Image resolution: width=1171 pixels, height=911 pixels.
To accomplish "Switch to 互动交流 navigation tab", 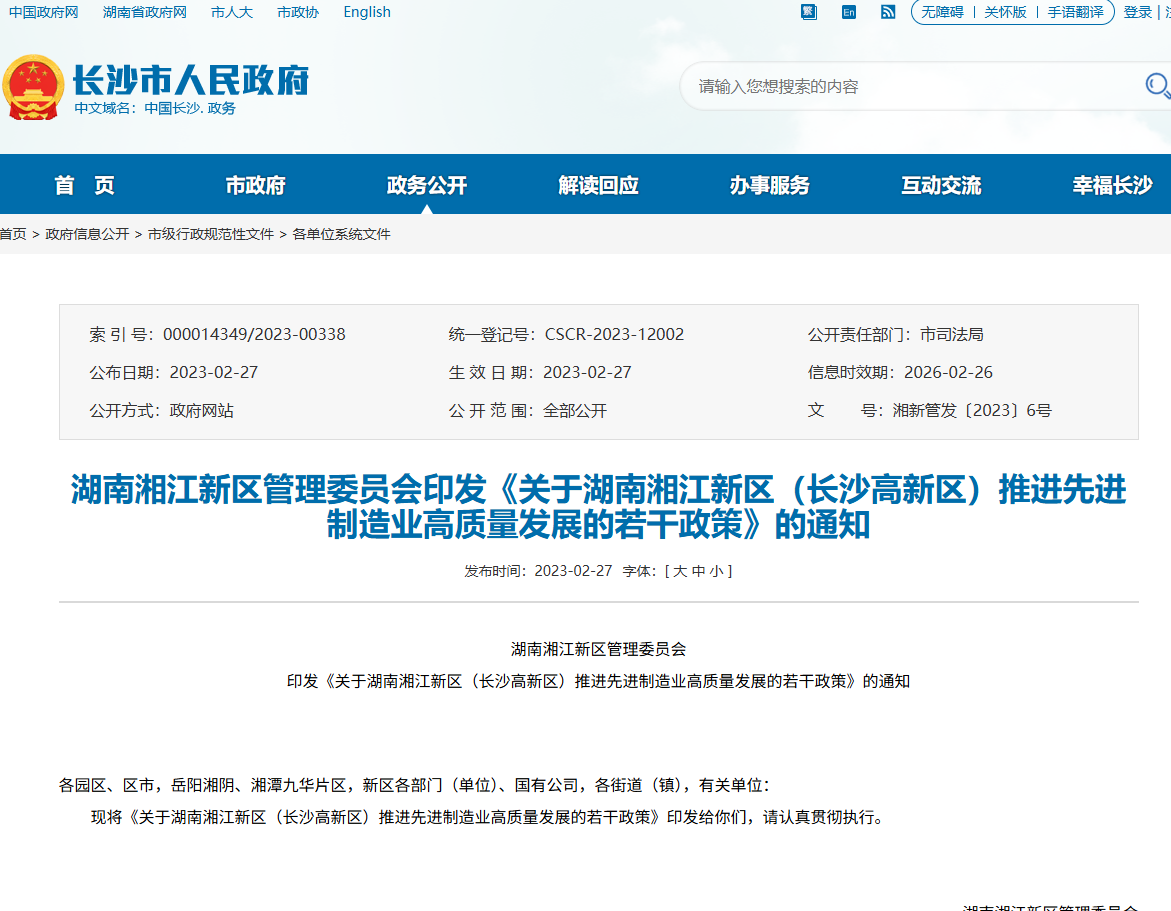I will coord(939,184).
